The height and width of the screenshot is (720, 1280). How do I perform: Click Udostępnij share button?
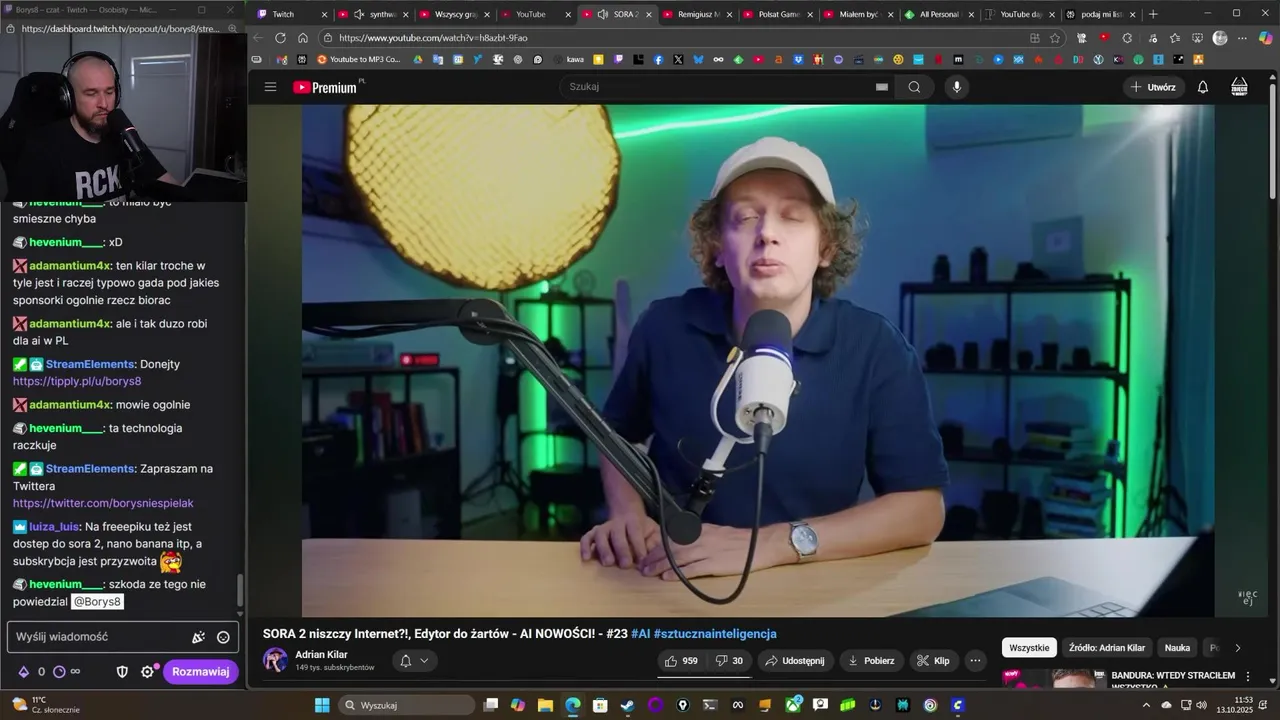click(x=795, y=661)
